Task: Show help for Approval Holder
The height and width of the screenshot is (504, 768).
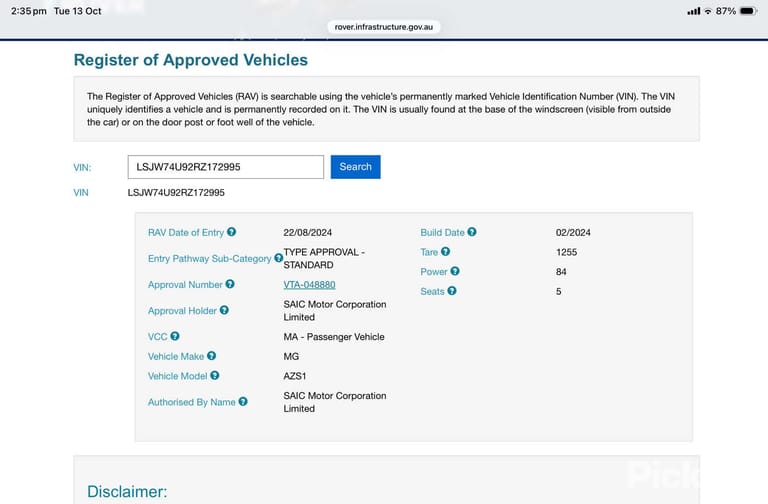Action: pyautogui.click(x=224, y=310)
